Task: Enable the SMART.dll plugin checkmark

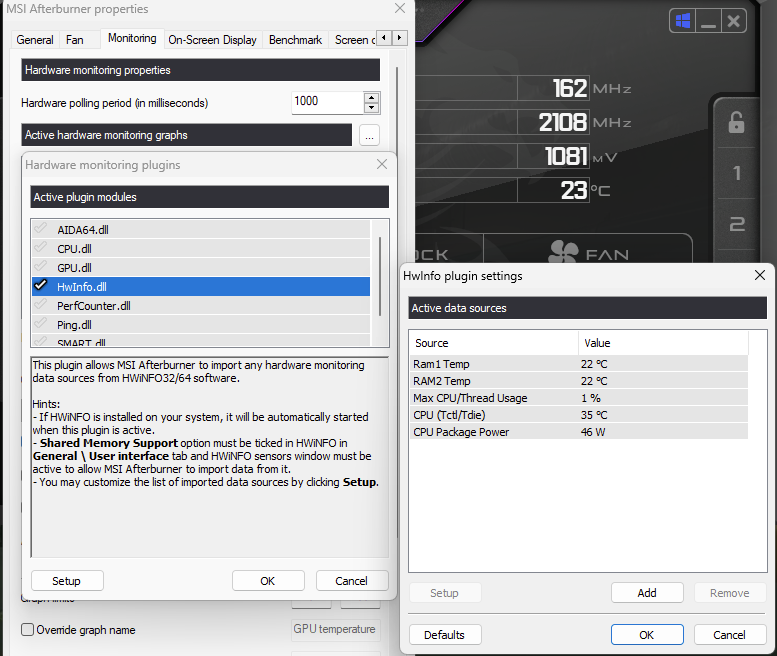Action: (41, 341)
